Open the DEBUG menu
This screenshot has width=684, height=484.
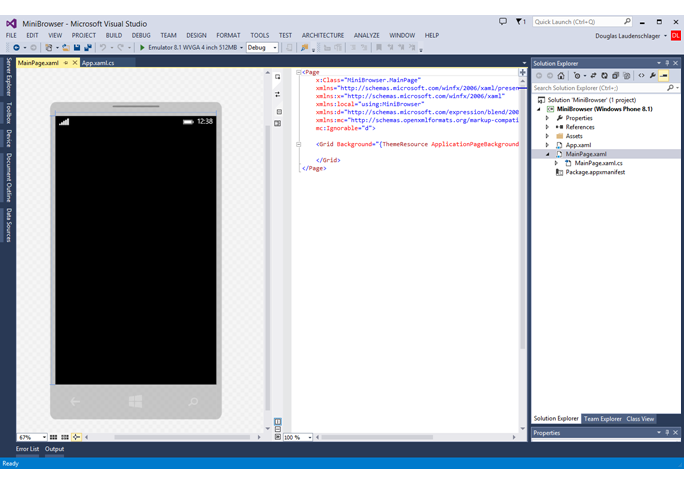click(141, 35)
